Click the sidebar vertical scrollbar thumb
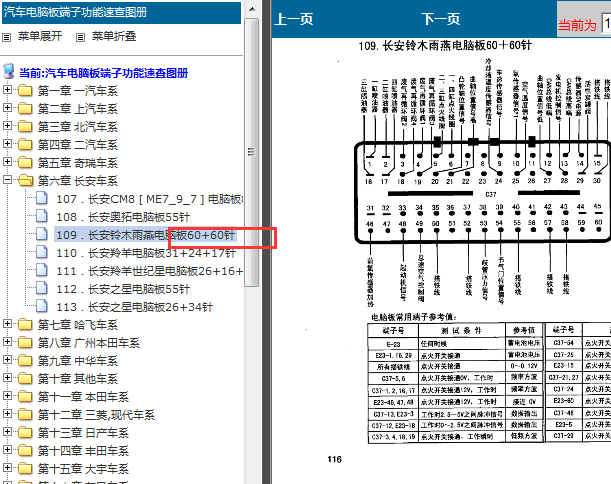Viewport: 611px width, 484px height. coord(252,152)
